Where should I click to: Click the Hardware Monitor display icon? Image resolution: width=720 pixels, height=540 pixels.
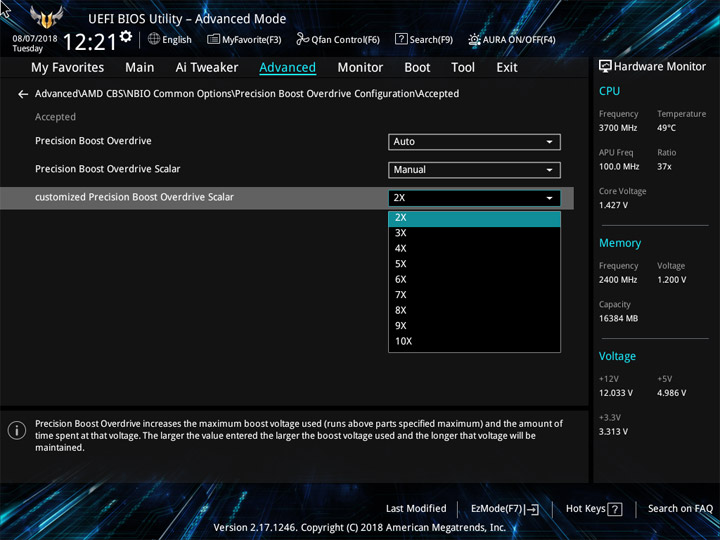605,67
